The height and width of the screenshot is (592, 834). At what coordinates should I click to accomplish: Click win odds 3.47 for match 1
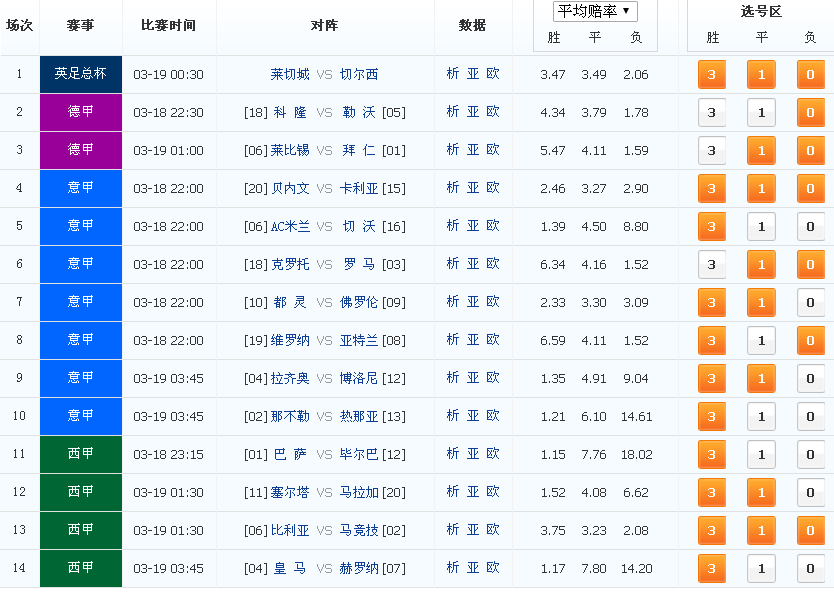pyautogui.click(x=553, y=75)
